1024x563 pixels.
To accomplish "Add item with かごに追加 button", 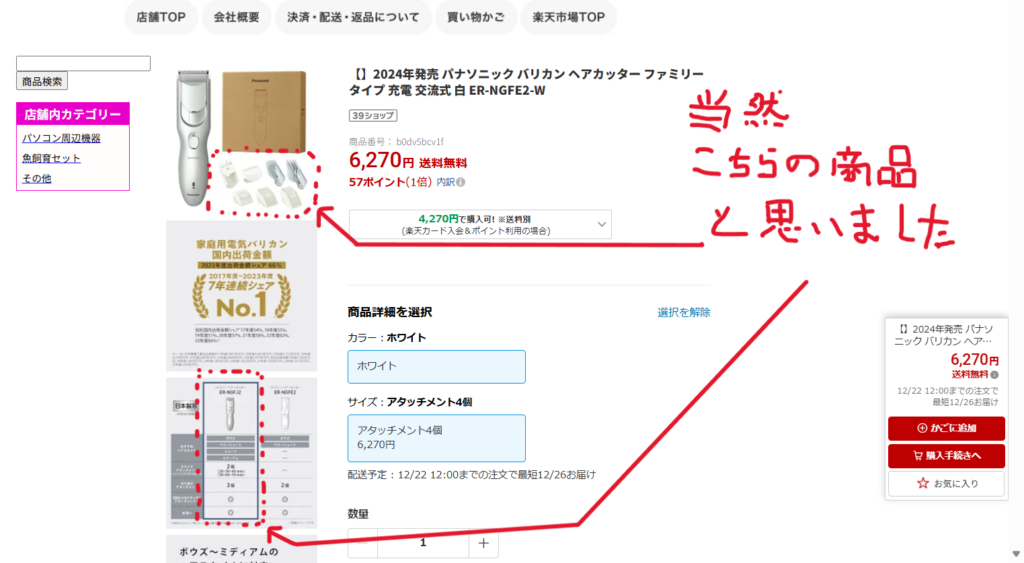I will (946, 428).
